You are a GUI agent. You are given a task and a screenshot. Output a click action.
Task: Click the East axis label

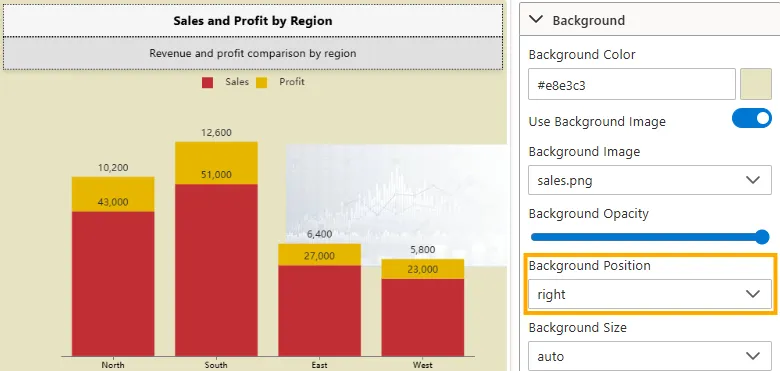[319, 365]
